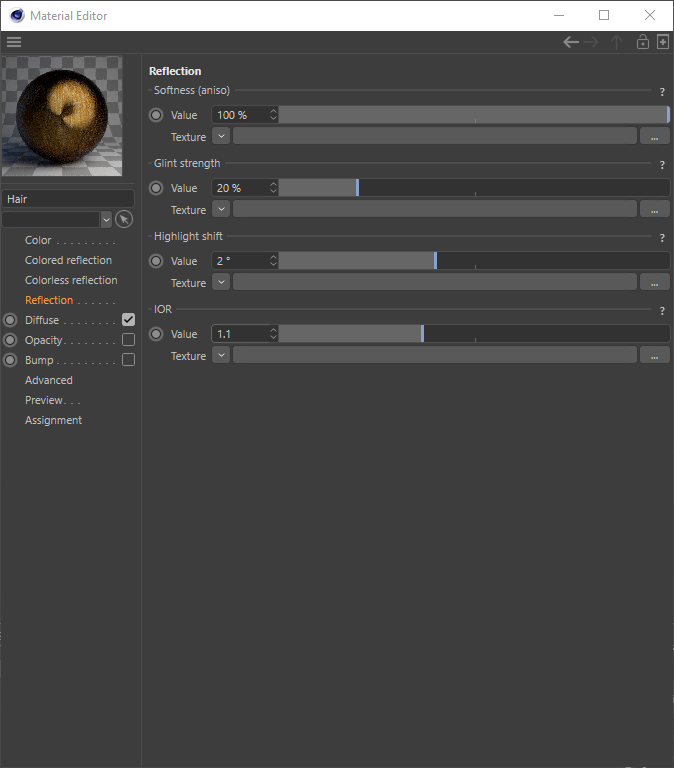The height and width of the screenshot is (768, 674).
Task: Click IOR Texture browse ... button
Action: click(654, 355)
